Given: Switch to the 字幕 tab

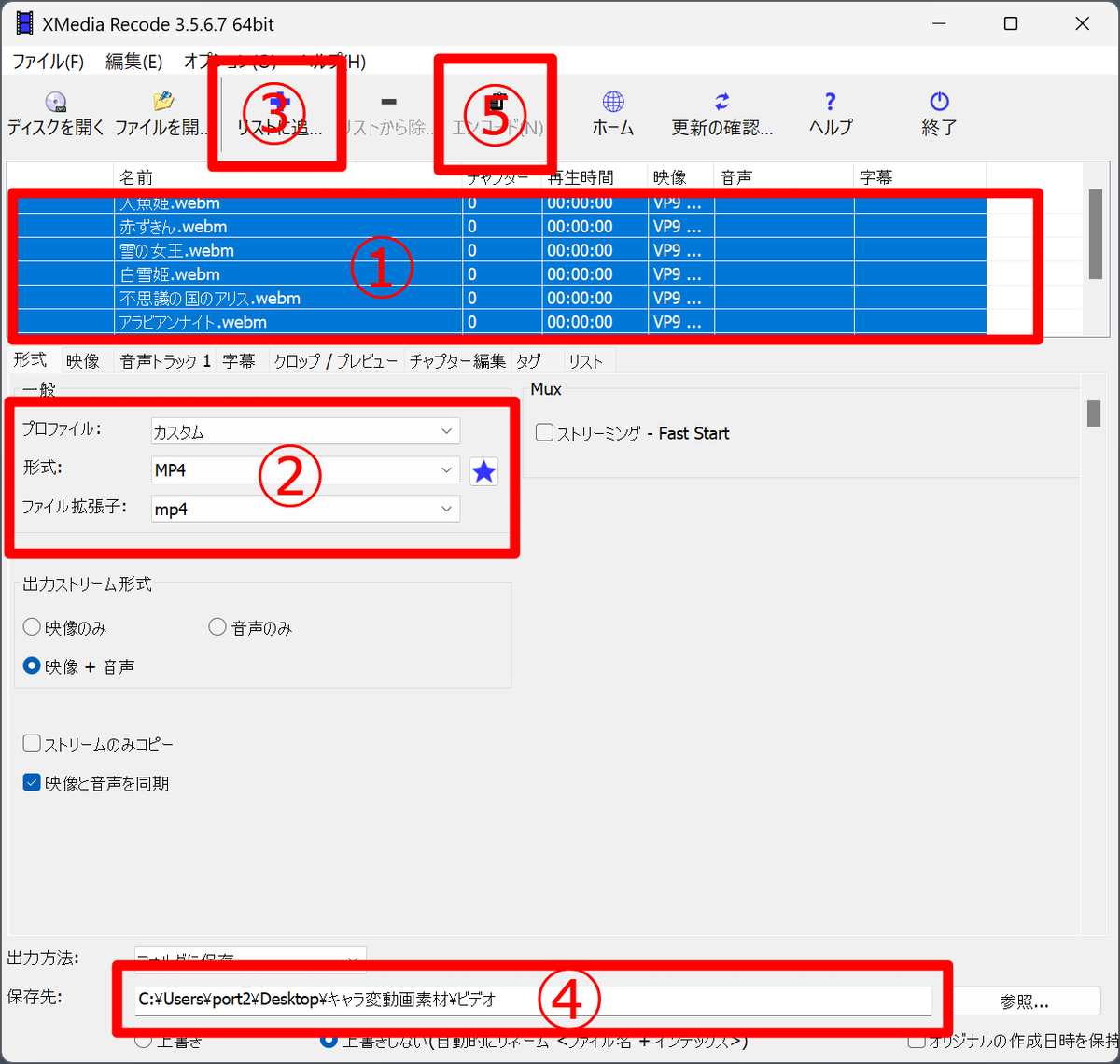Looking at the screenshot, I should (x=239, y=361).
